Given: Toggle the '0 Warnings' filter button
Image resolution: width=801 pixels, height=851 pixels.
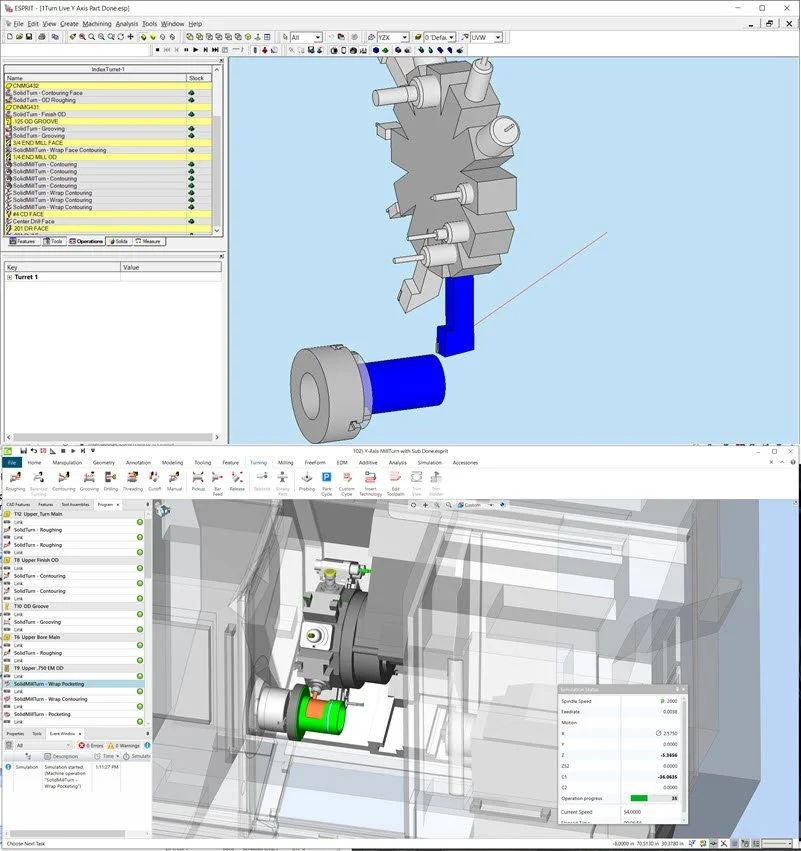Looking at the screenshot, I should 124,745.
